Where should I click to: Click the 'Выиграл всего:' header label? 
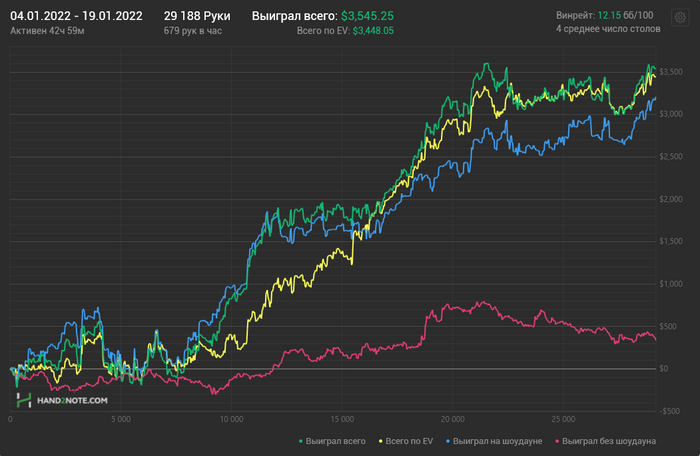[x=295, y=16]
